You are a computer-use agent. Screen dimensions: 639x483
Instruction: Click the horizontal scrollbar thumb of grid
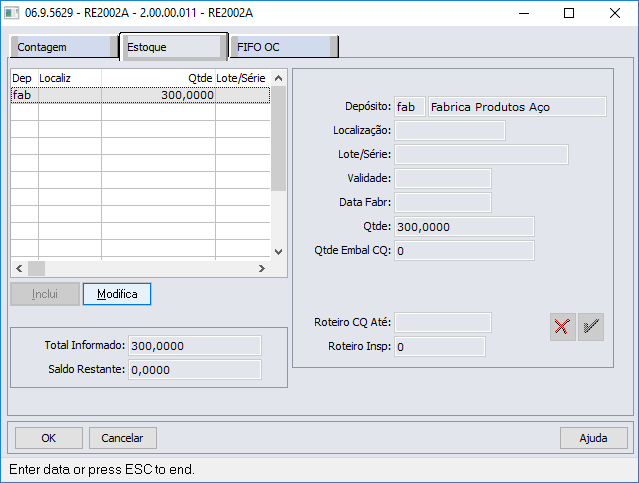pyautogui.click(x=36, y=268)
